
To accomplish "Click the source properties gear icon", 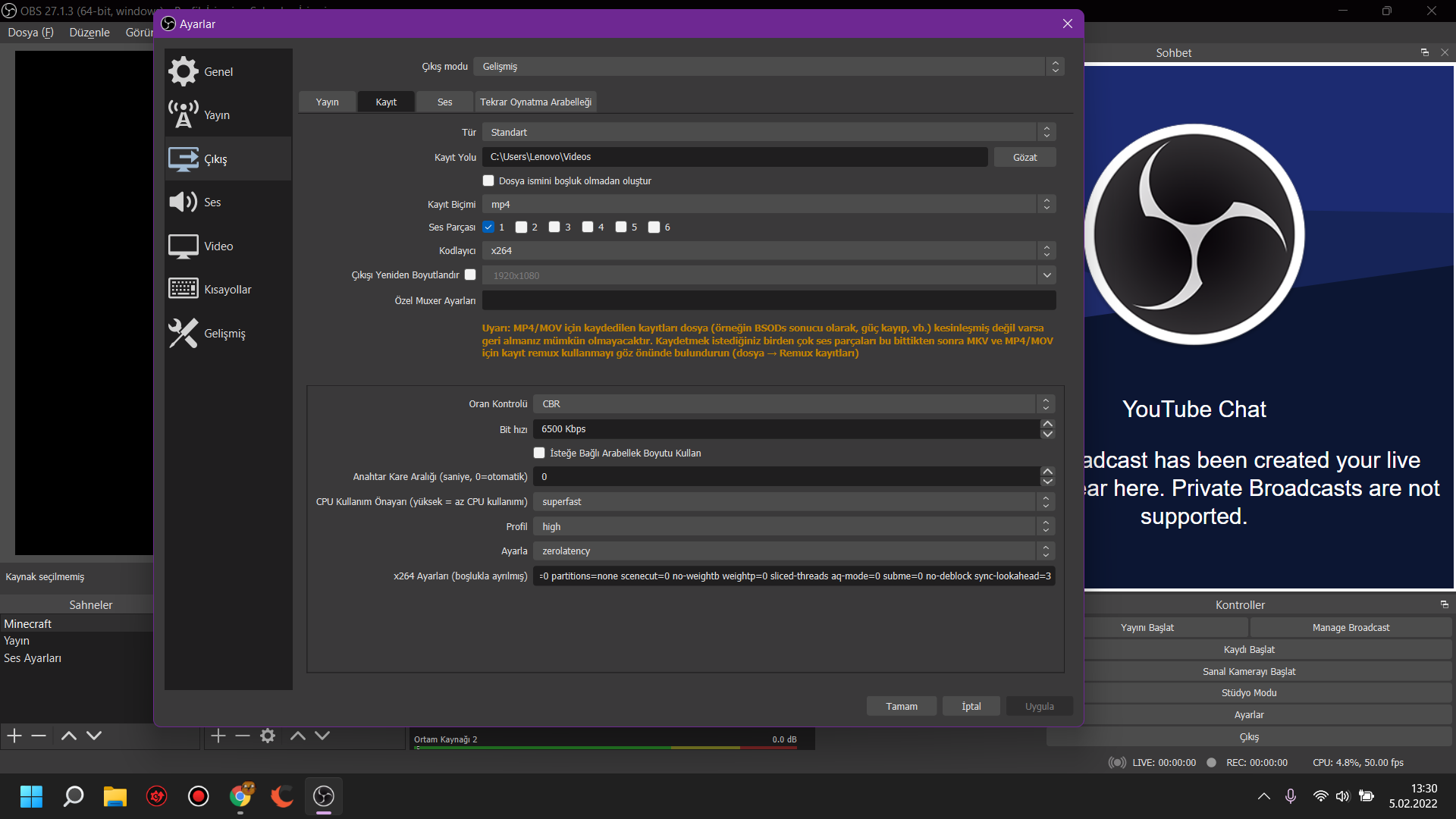I will pyautogui.click(x=268, y=736).
